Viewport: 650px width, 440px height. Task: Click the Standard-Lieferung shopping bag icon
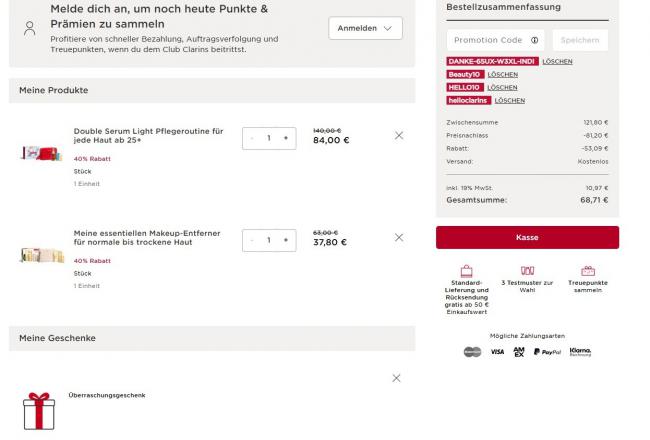coord(466,271)
